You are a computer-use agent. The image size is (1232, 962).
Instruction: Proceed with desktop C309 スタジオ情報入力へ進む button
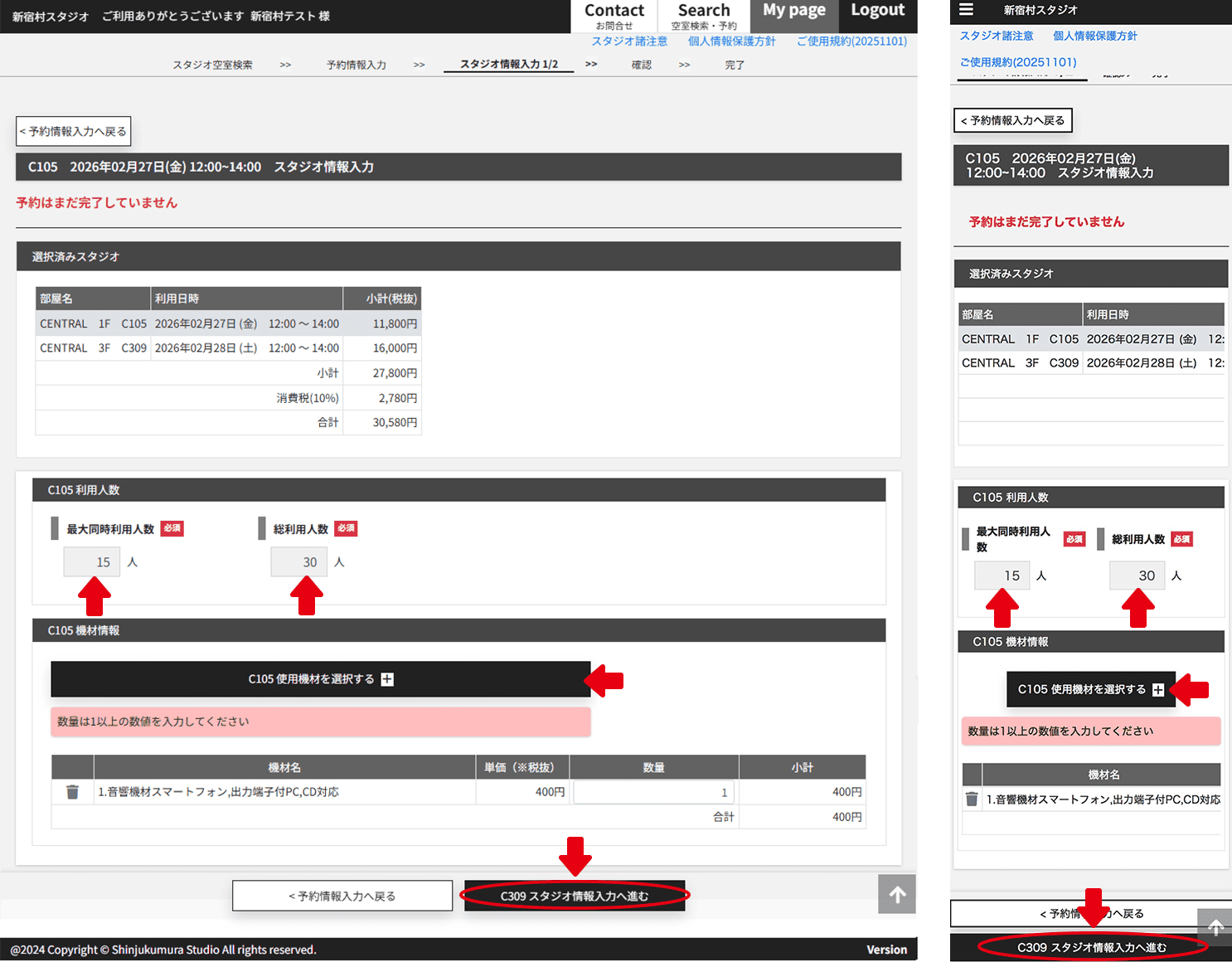click(575, 896)
